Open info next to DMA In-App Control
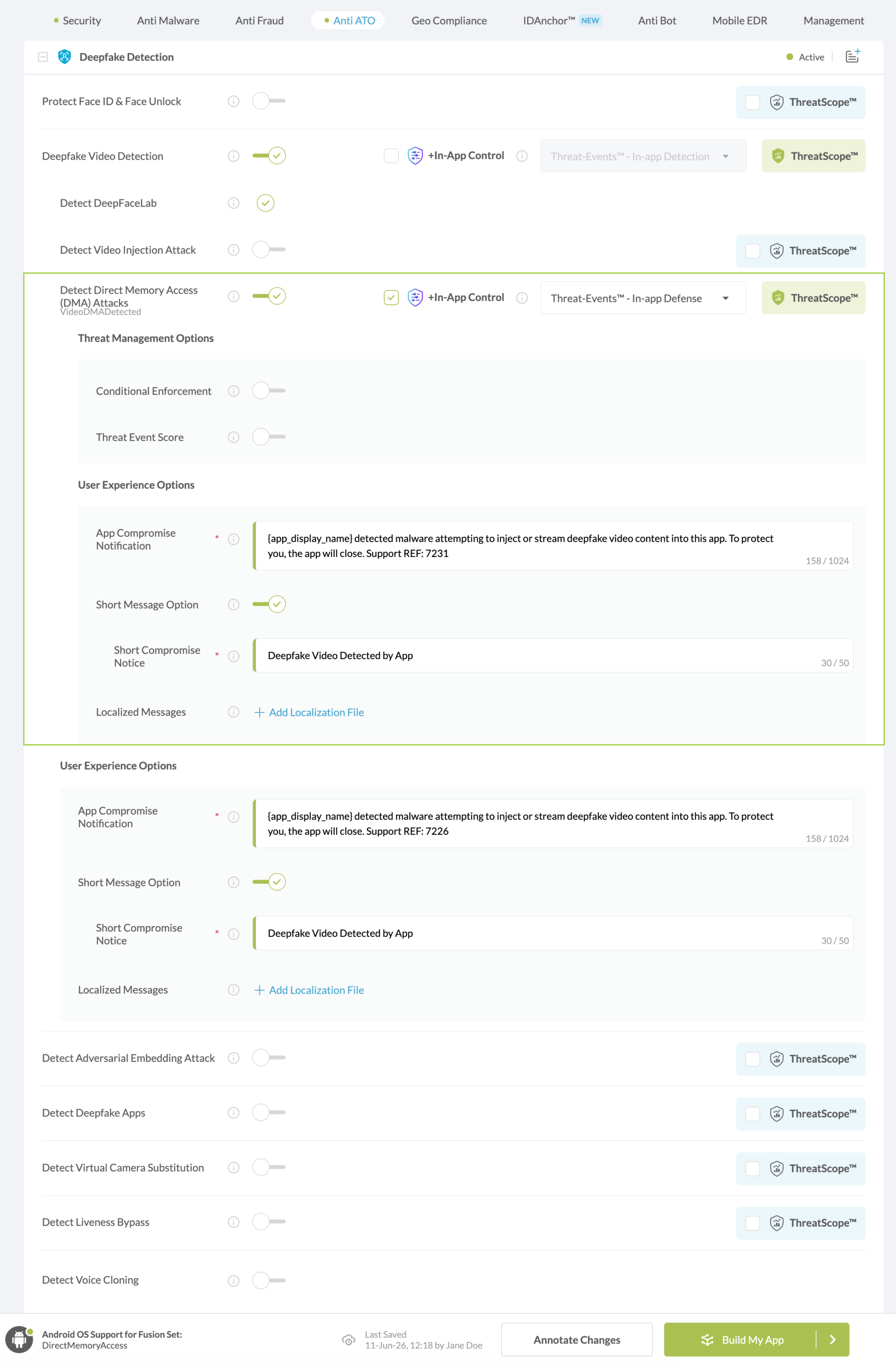This screenshot has height=1364, width=896. (522, 298)
